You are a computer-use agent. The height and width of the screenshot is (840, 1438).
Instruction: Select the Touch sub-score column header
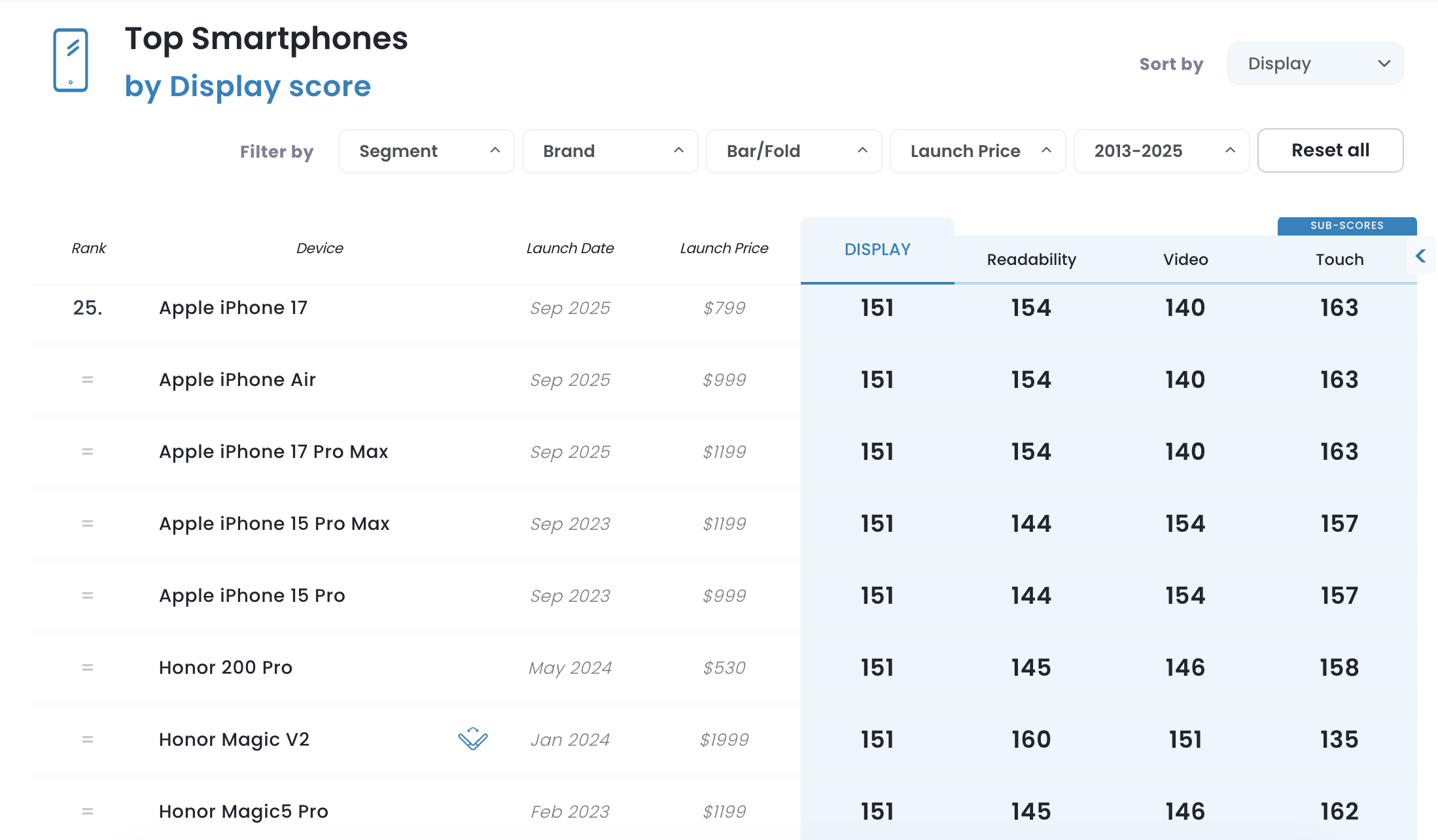coord(1339,260)
